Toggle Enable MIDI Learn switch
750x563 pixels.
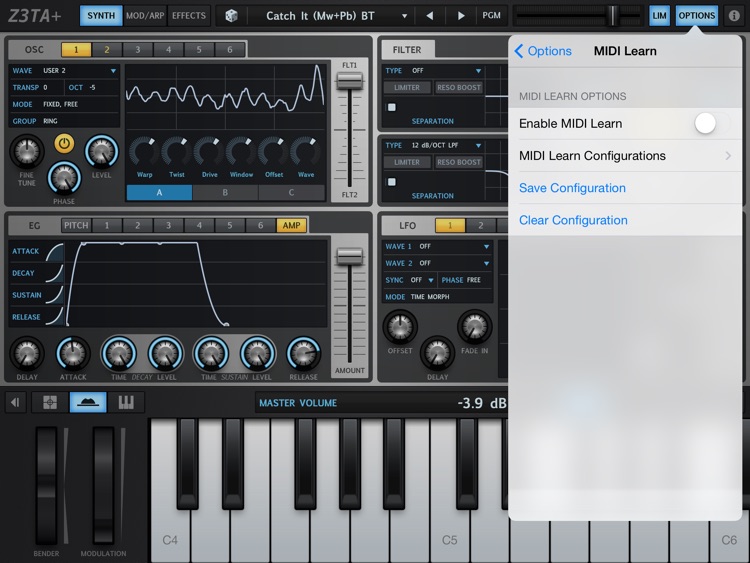tap(711, 123)
